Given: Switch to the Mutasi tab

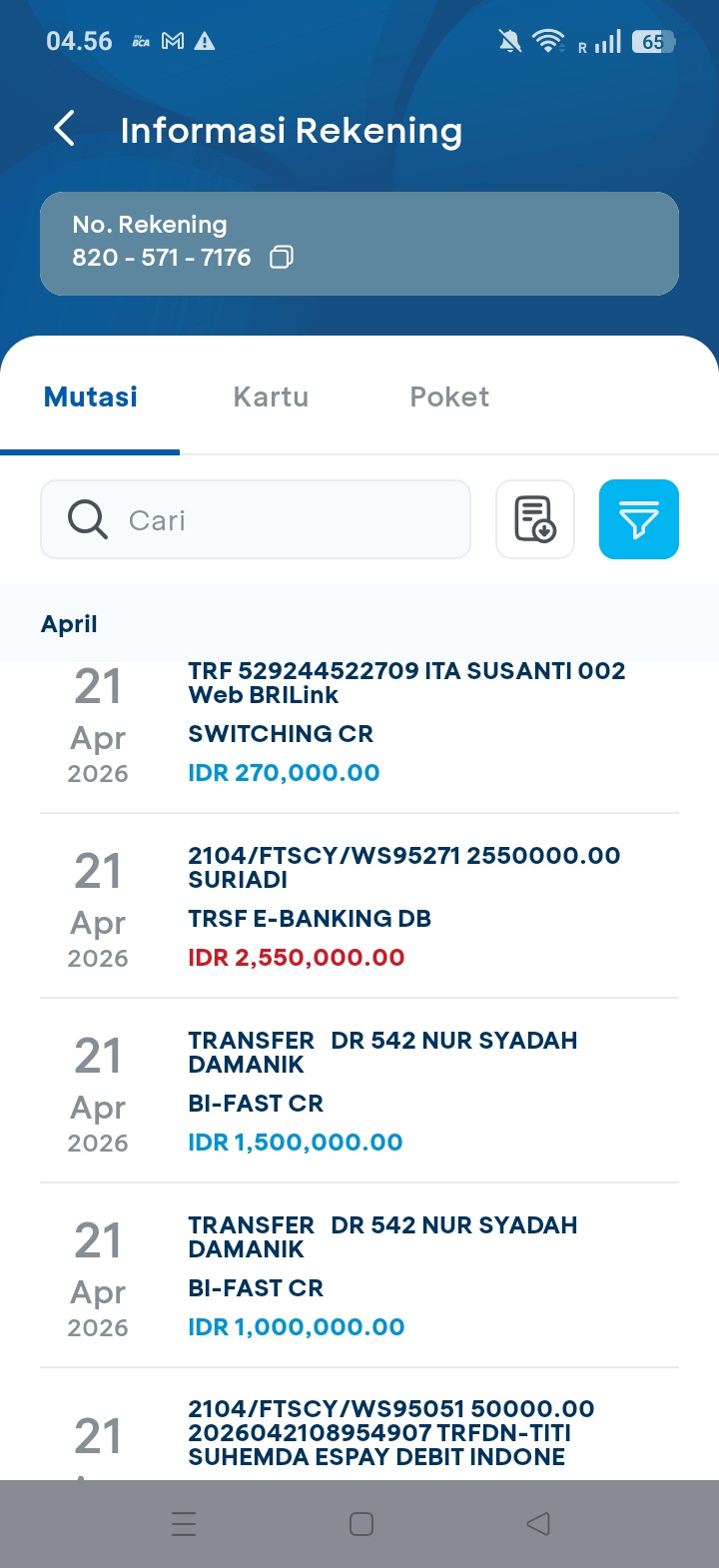Looking at the screenshot, I should coord(91,397).
